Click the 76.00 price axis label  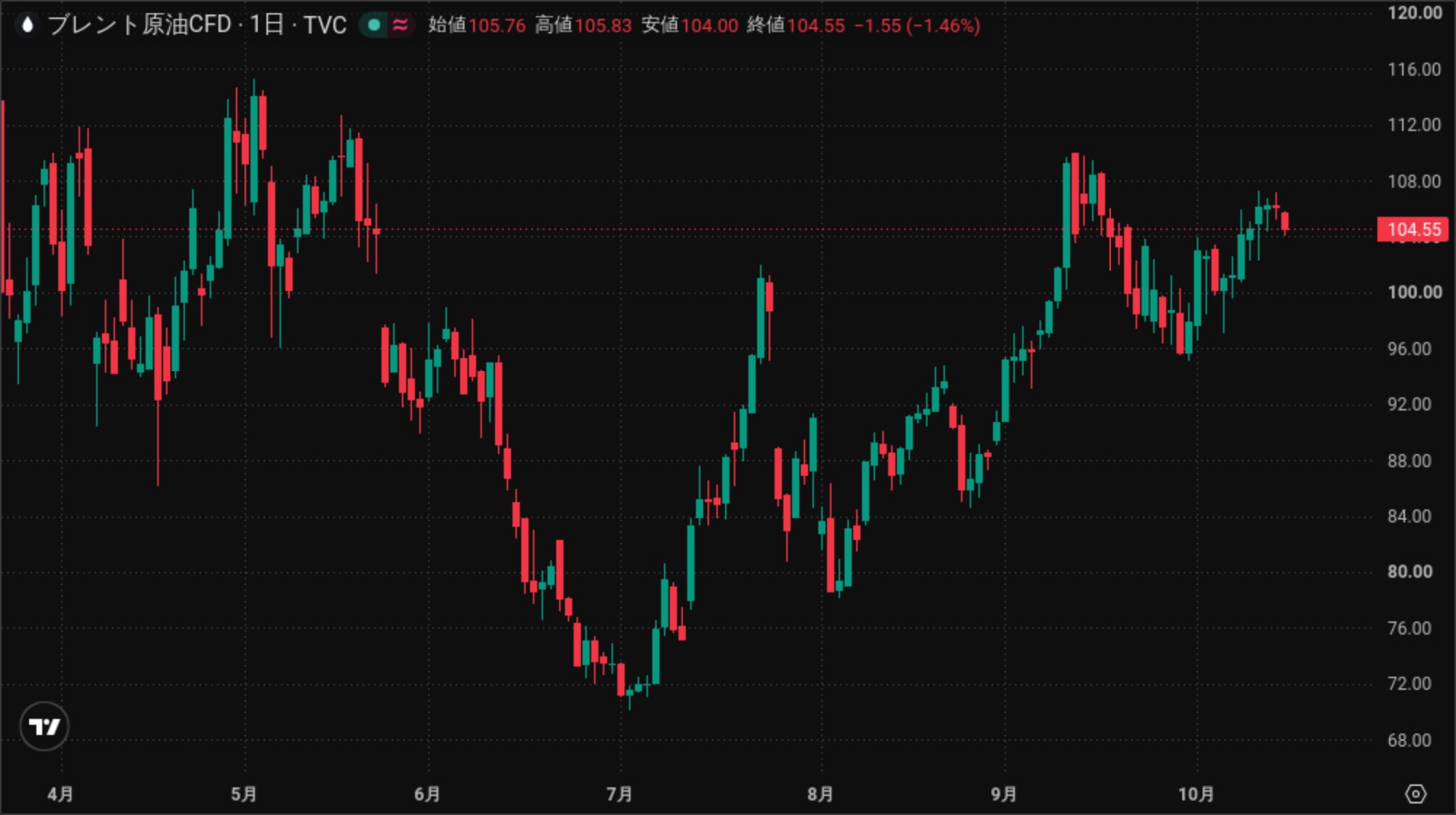[x=1409, y=628]
